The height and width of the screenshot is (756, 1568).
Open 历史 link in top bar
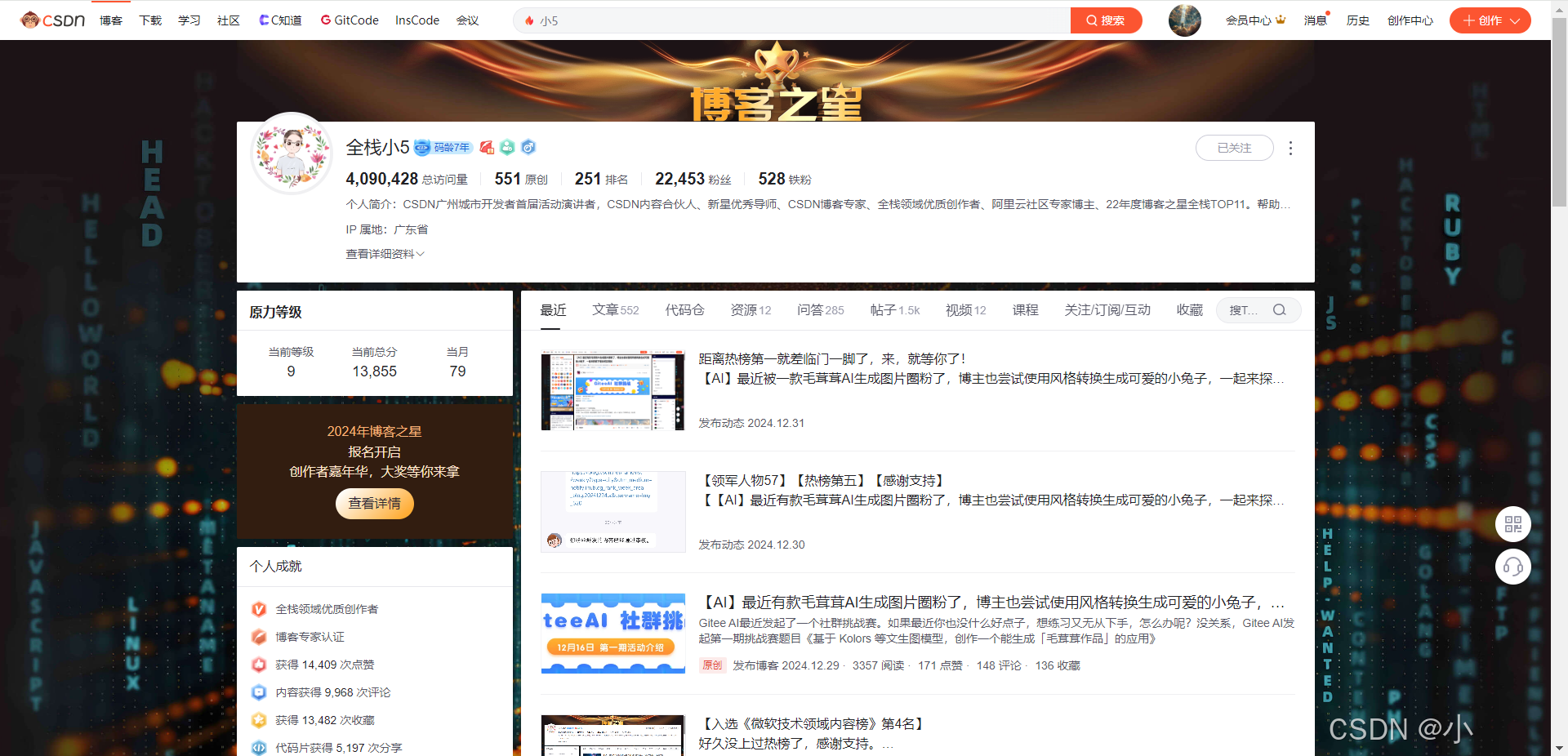pos(1358,20)
